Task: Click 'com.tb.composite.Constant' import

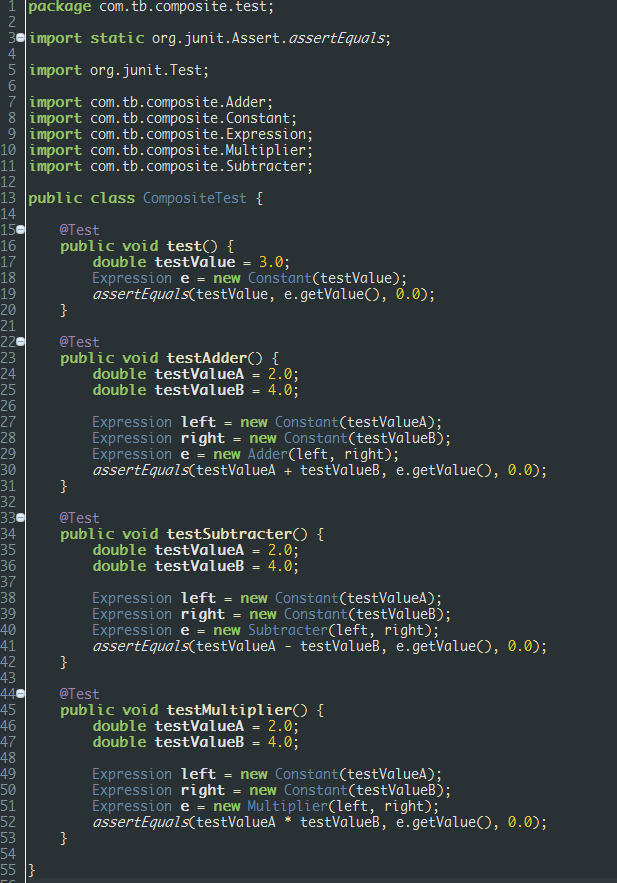Action: pos(190,118)
